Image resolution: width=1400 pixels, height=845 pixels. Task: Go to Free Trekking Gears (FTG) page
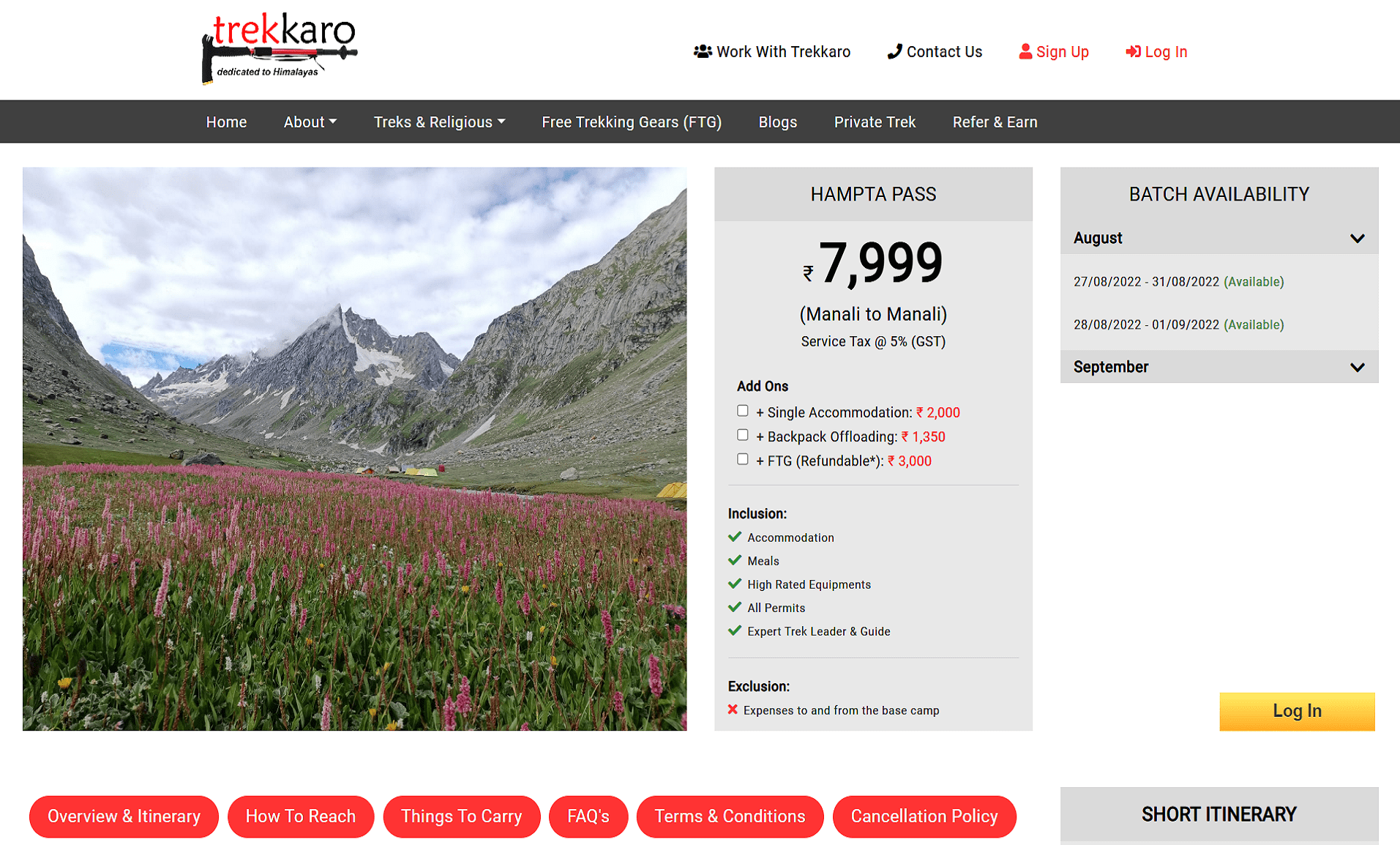[x=632, y=122]
